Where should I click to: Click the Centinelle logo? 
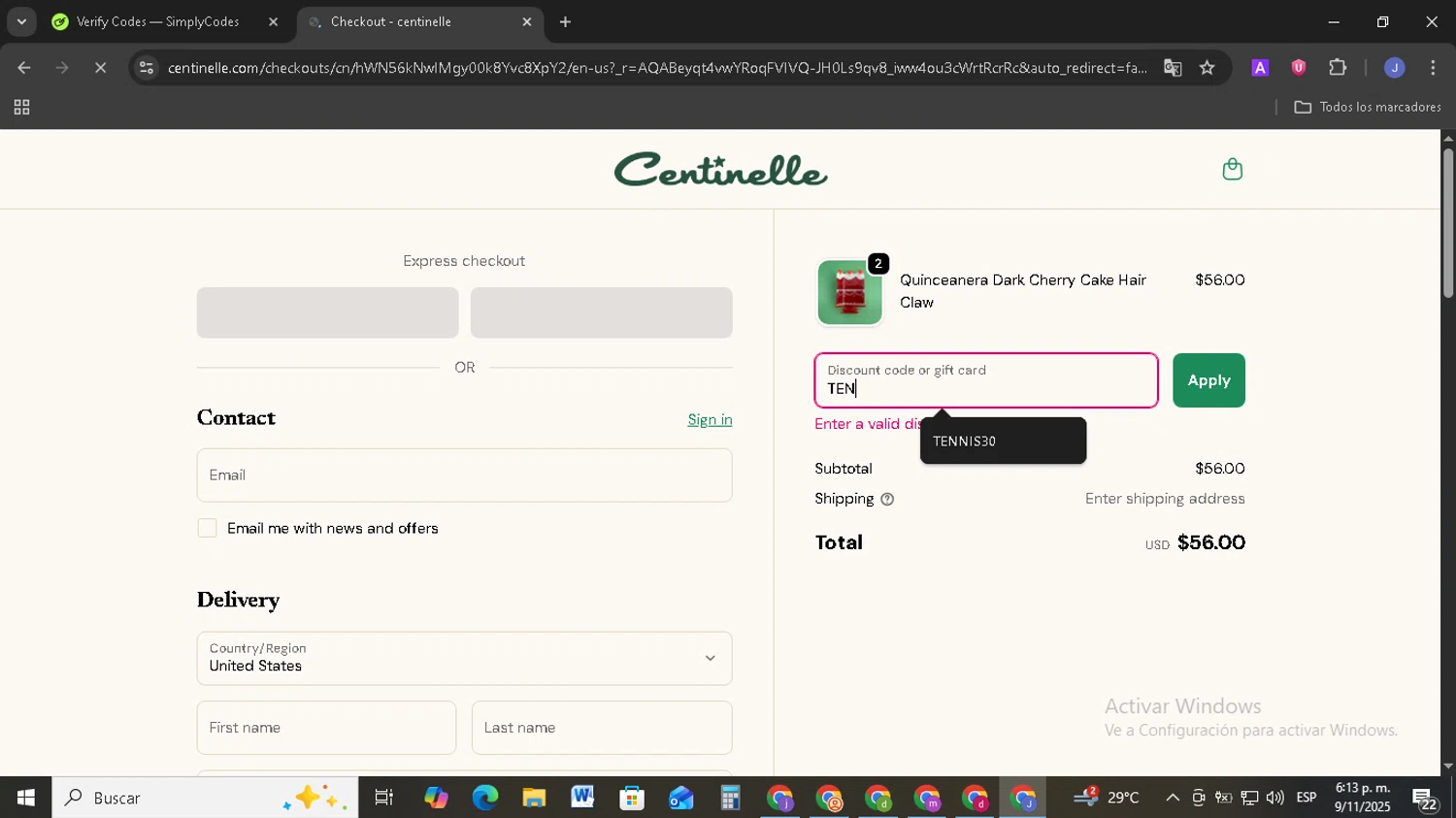[720, 170]
